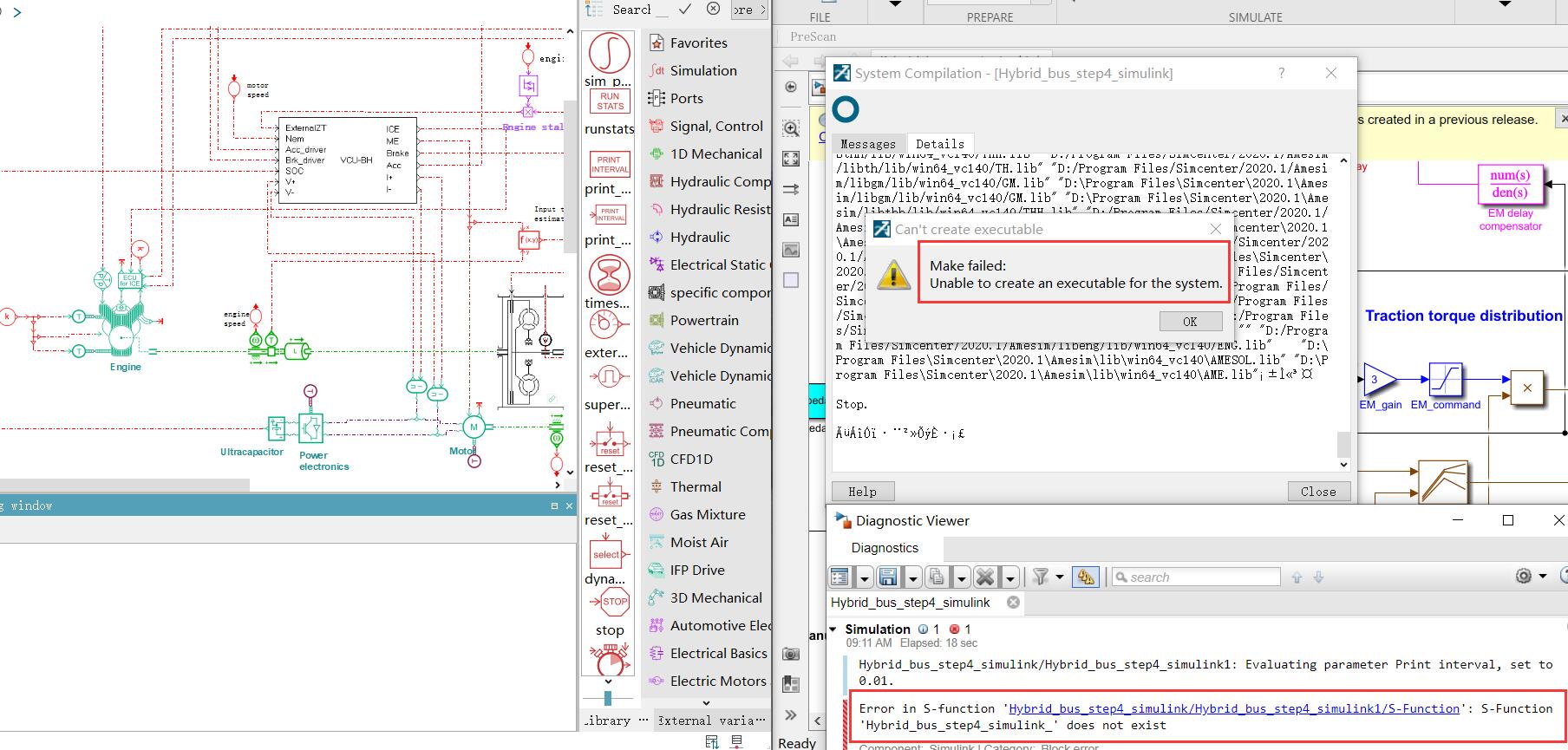Click library search clear circled X
This screenshot has width=1568, height=750.
coord(713,9)
